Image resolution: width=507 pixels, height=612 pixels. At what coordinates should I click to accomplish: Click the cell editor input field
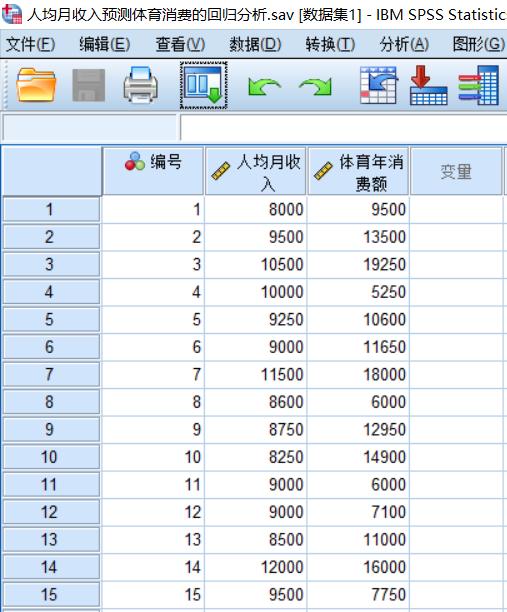(x=343, y=127)
